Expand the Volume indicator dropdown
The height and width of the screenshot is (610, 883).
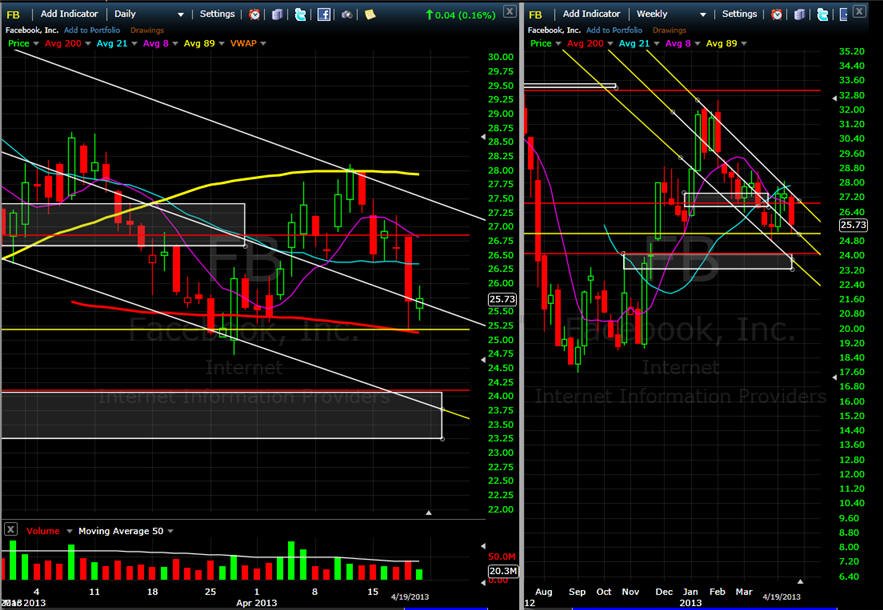pyautogui.click(x=69, y=531)
